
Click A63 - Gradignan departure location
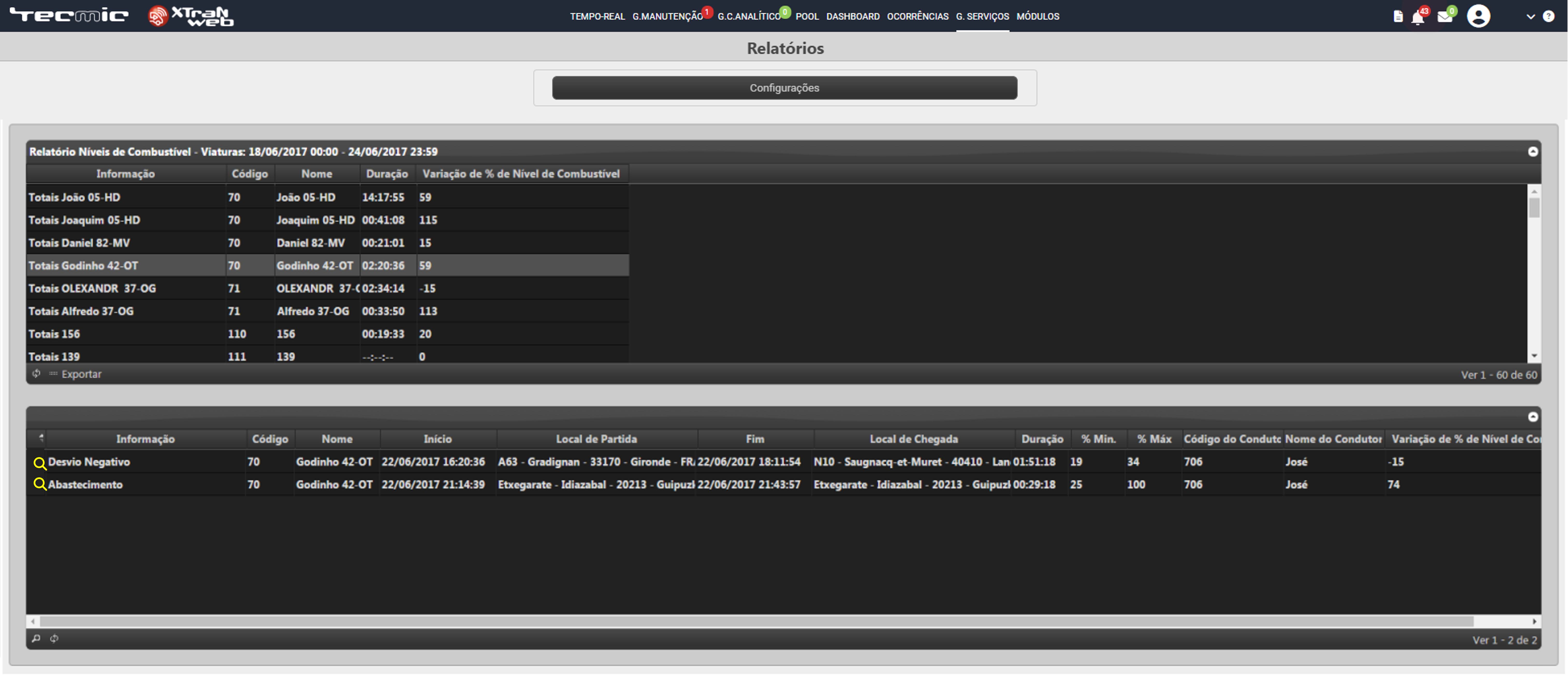point(596,462)
